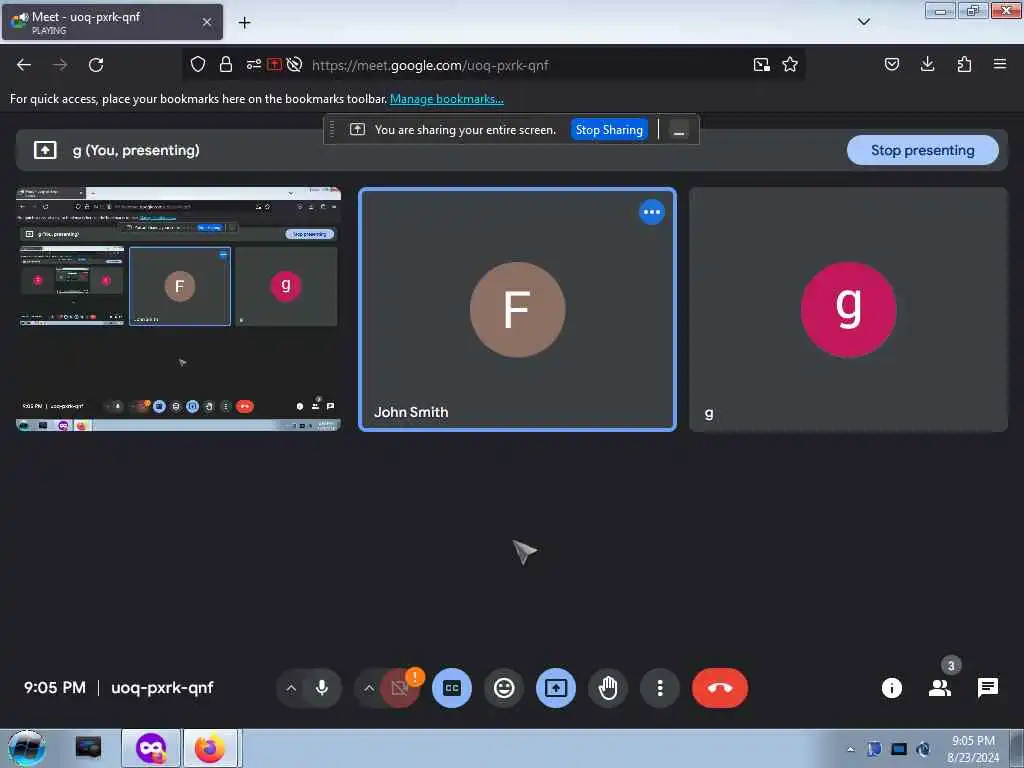Close the Meet uoq-pxrk-qnf tab
The height and width of the screenshot is (768, 1024).
click(207, 22)
